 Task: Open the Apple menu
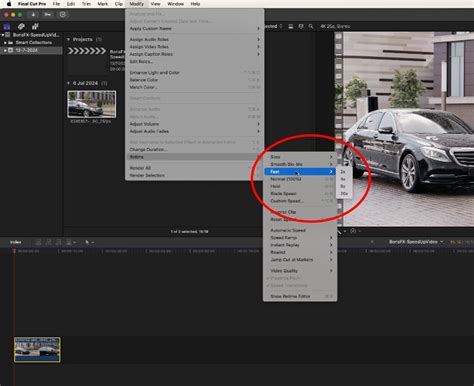(9, 4)
